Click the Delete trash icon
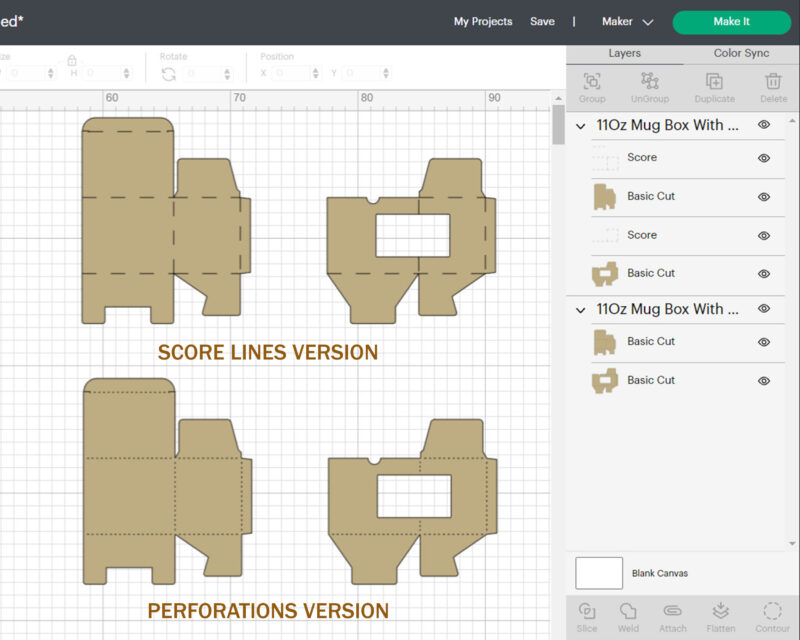Viewport: 800px width, 640px height. coord(773,84)
